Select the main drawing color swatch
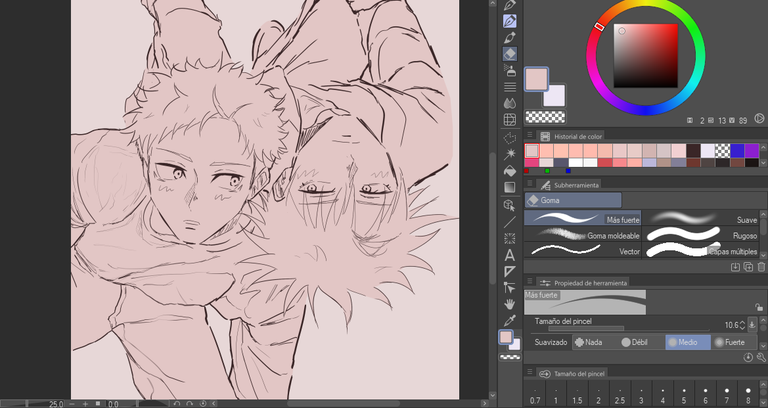 pyautogui.click(x=536, y=79)
